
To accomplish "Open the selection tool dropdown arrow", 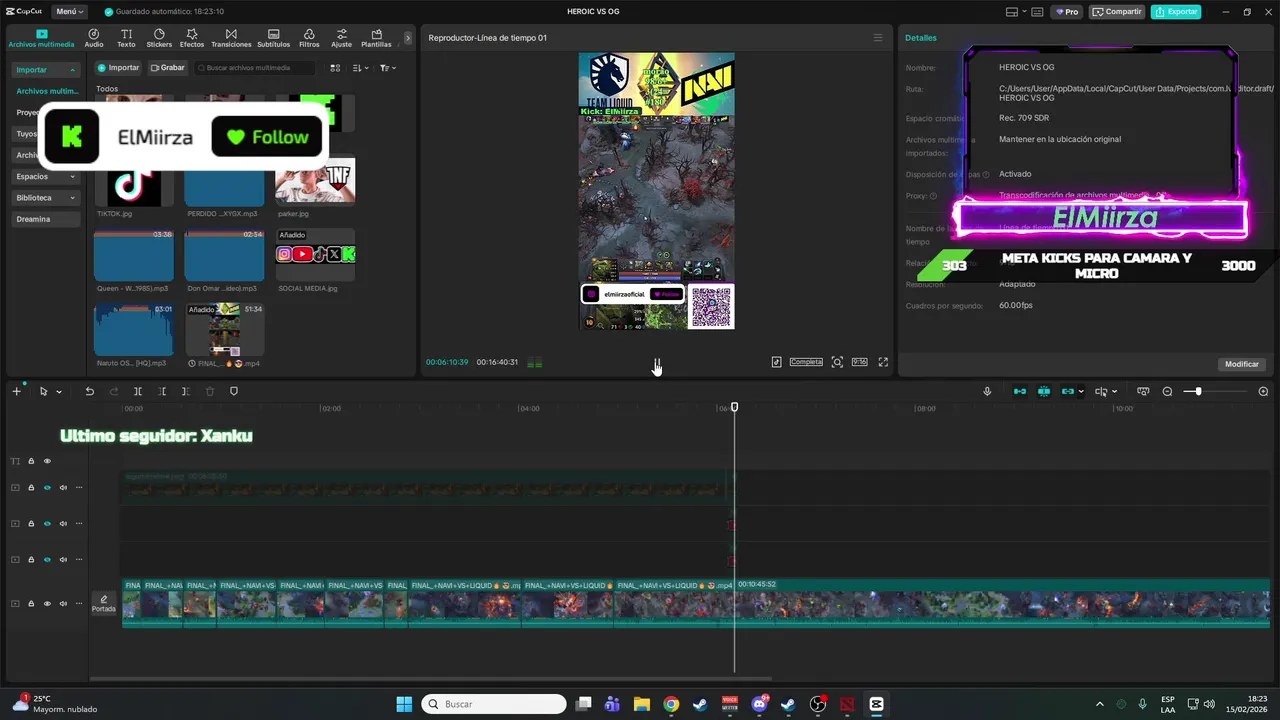I will [x=59, y=392].
